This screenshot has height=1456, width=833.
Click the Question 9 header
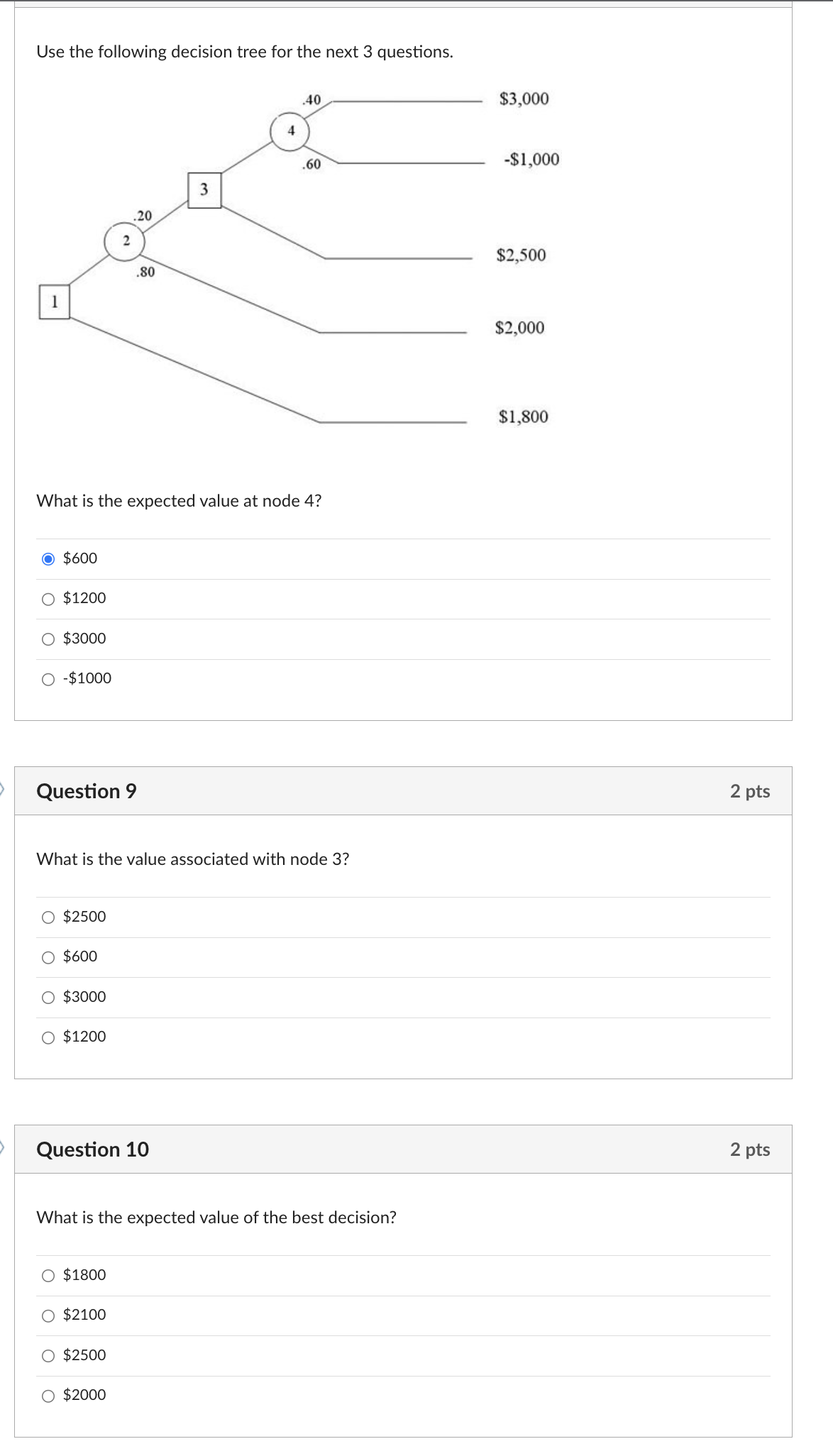pyautogui.click(x=87, y=791)
